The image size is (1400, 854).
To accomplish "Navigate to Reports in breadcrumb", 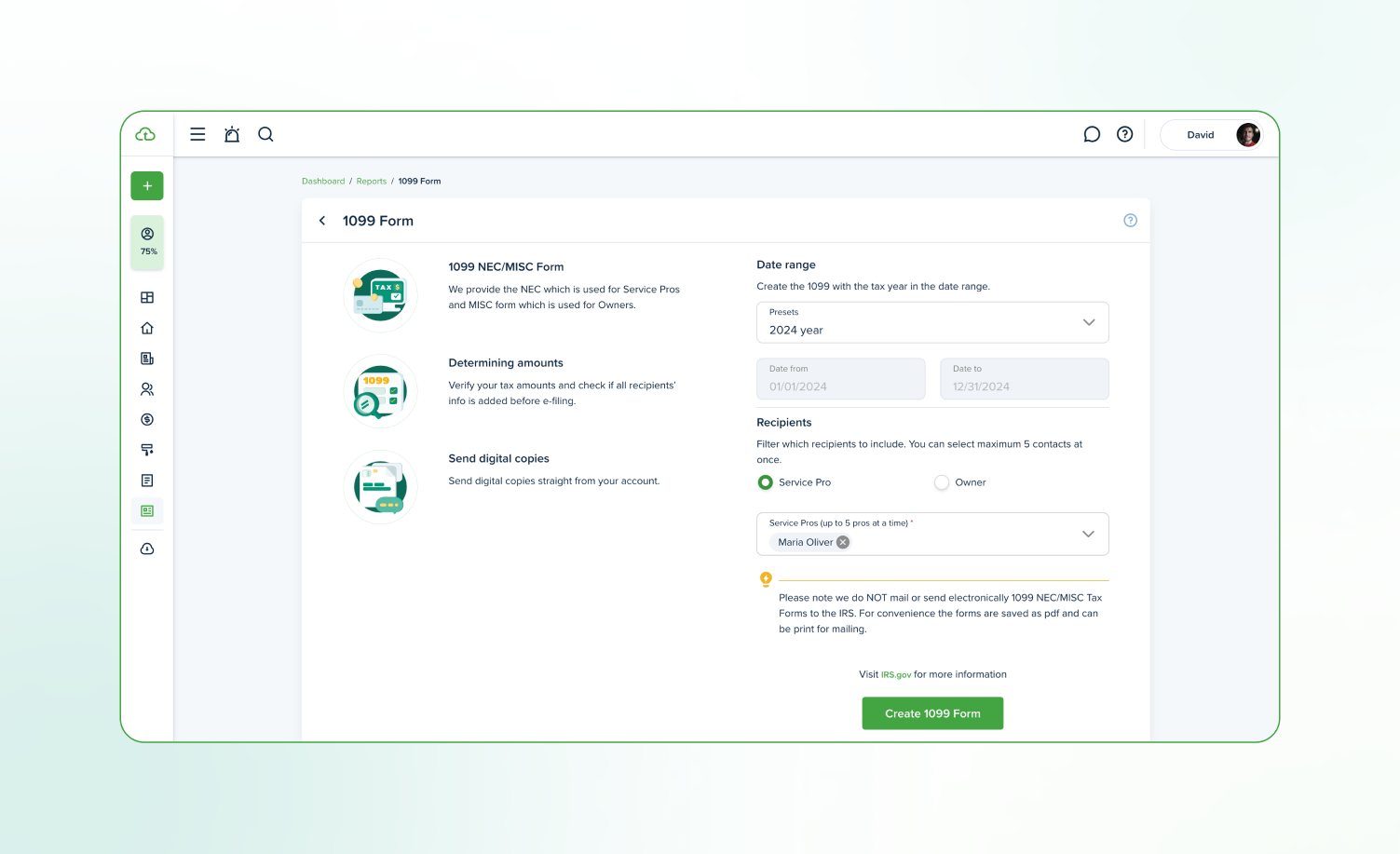I will pyautogui.click(x=371, y=182).
